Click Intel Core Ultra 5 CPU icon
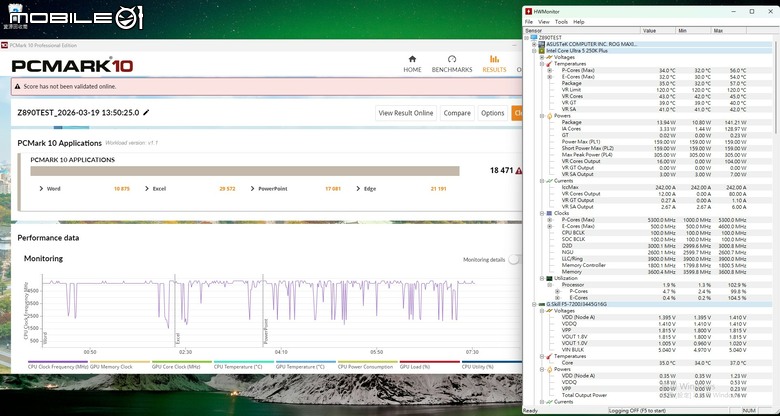Screen dimensions: 780x416 542,51
